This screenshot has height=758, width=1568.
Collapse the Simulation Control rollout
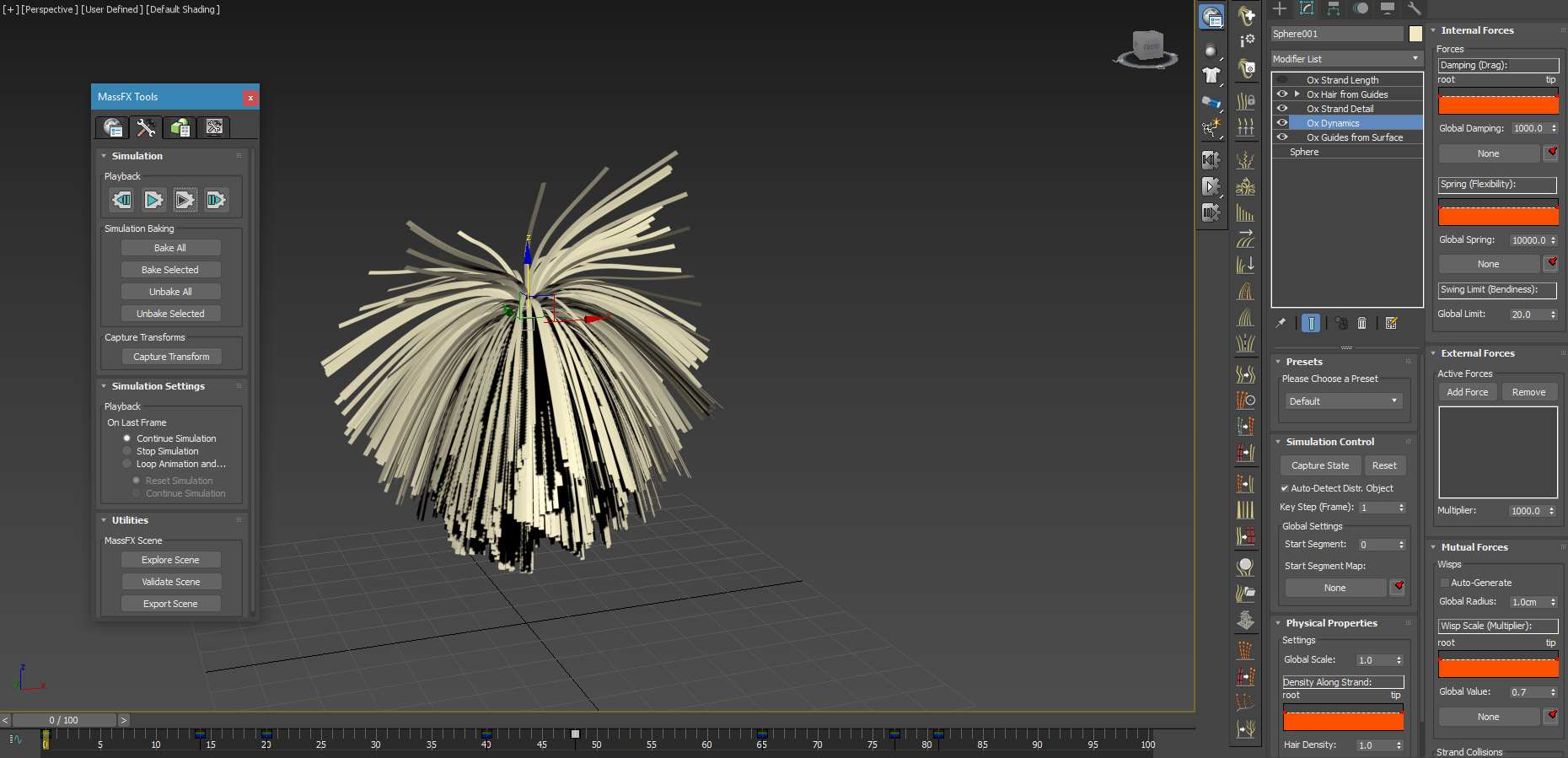tap(1329, 442)
